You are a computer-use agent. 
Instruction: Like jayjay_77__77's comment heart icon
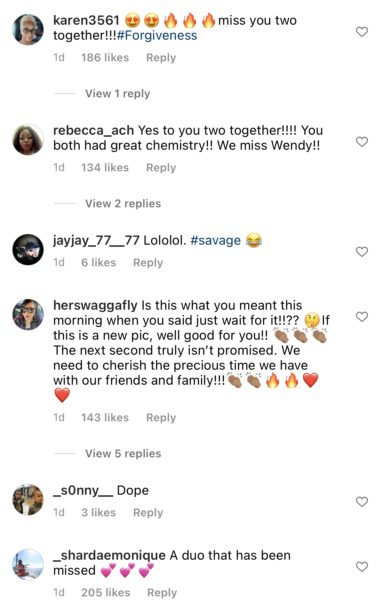click(362, 252)
